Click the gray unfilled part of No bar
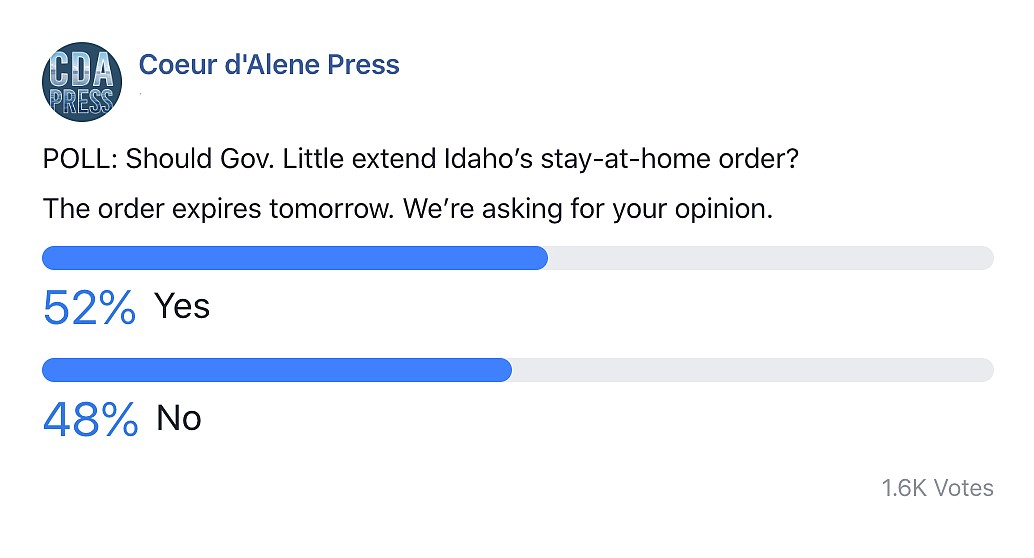Screen dimensions: 1034x558 (x=752, y=370)
